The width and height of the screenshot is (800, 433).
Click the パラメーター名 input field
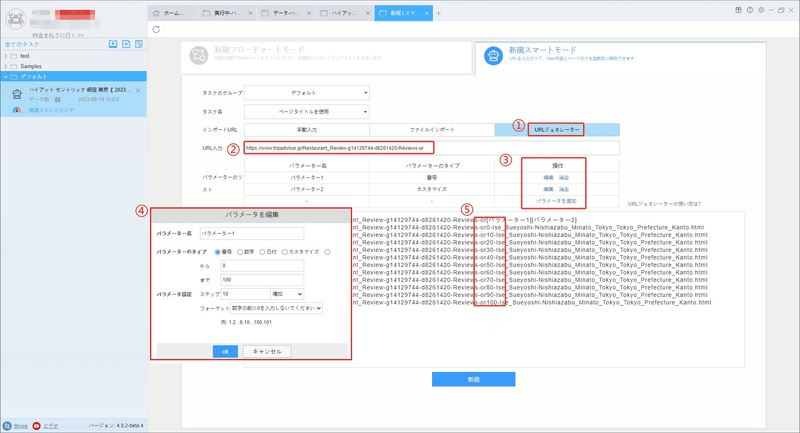[x=252, y=234]
